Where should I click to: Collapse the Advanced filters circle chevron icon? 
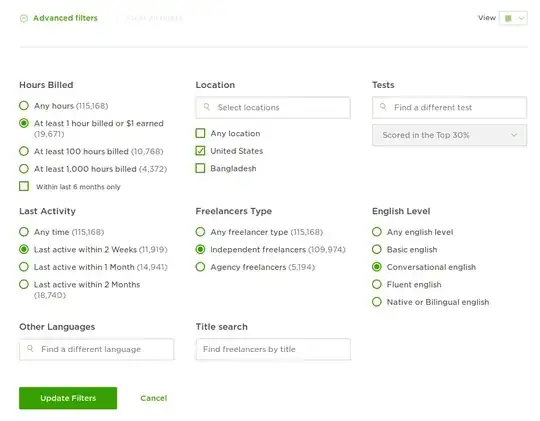click(24, 18)
